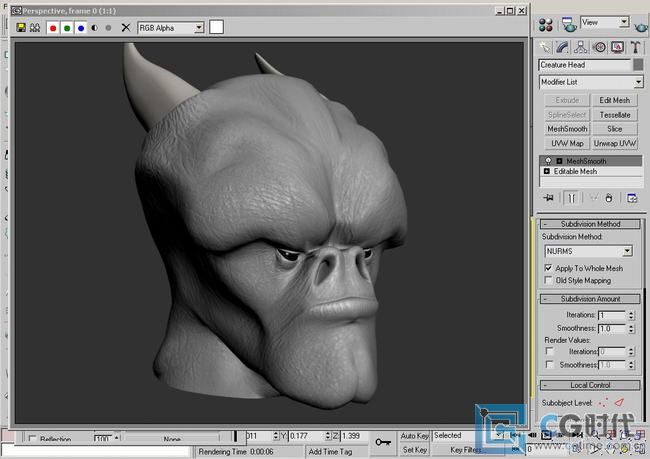
Task: Click the Iterations spinner arrows
Action: pos(631,315)
